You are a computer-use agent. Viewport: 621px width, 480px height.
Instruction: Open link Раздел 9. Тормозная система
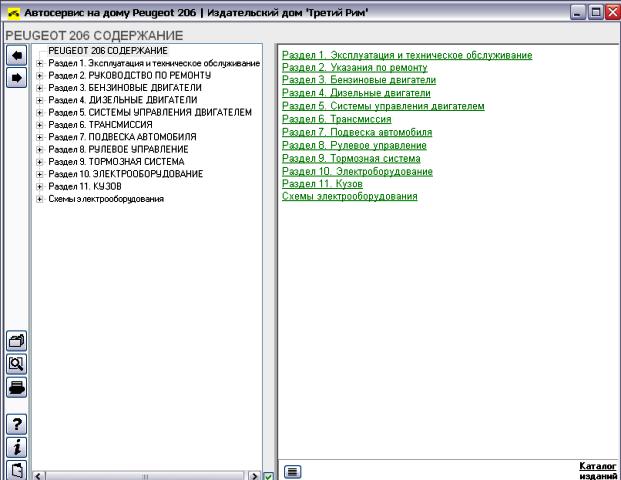click(351, 158)
